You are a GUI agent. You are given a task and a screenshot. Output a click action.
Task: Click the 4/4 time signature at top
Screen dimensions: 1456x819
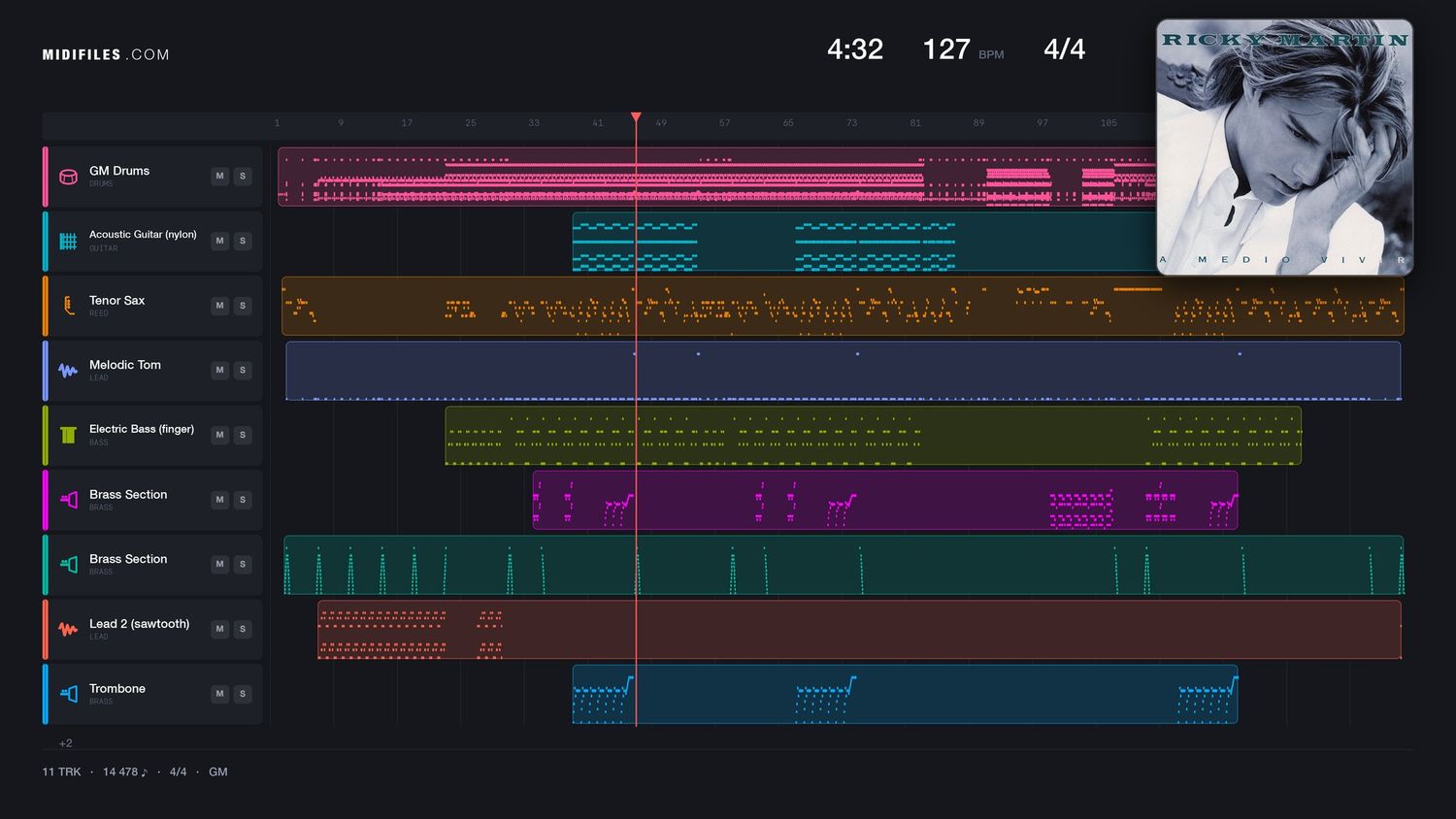(x=1064, y=49)
